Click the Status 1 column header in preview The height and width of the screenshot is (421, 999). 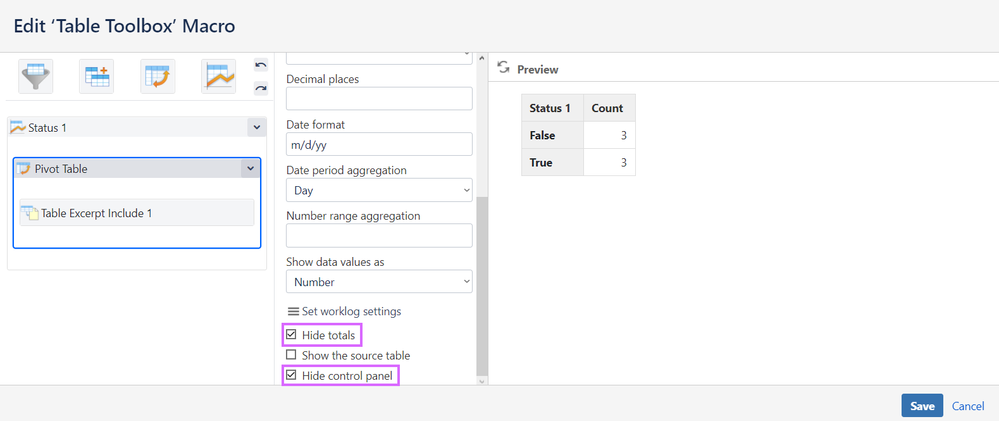point(550,108)
